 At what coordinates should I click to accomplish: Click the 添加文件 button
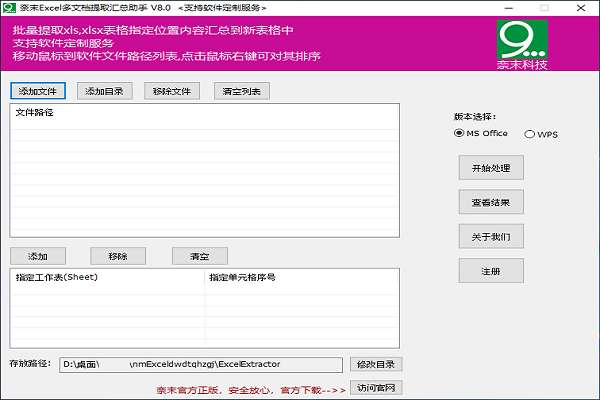coord(37,91)
